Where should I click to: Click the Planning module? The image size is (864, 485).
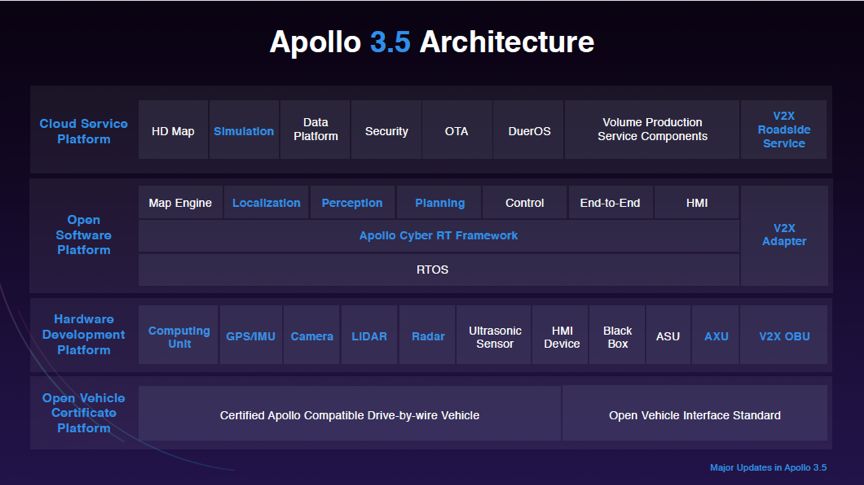pyautogui.click(x=440, y=203)
